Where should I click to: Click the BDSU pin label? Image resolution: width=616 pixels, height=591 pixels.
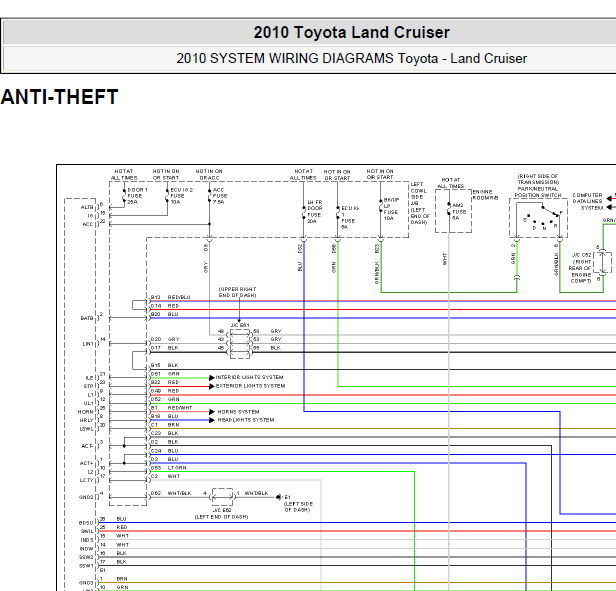pyautogui.click(x=86, y=523)
